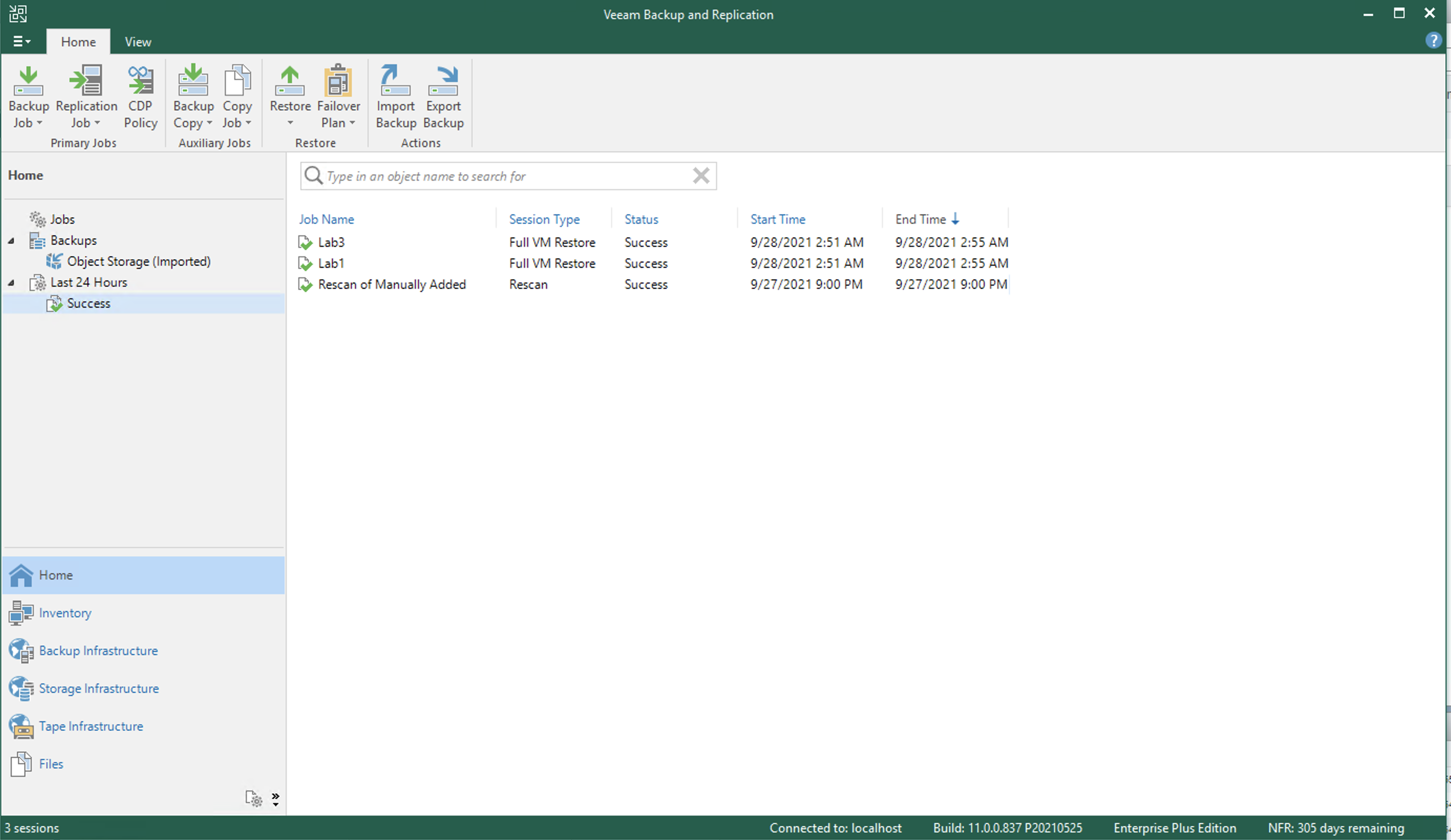
Task: Open the Restore dropdown arrow
Action: 290,123
